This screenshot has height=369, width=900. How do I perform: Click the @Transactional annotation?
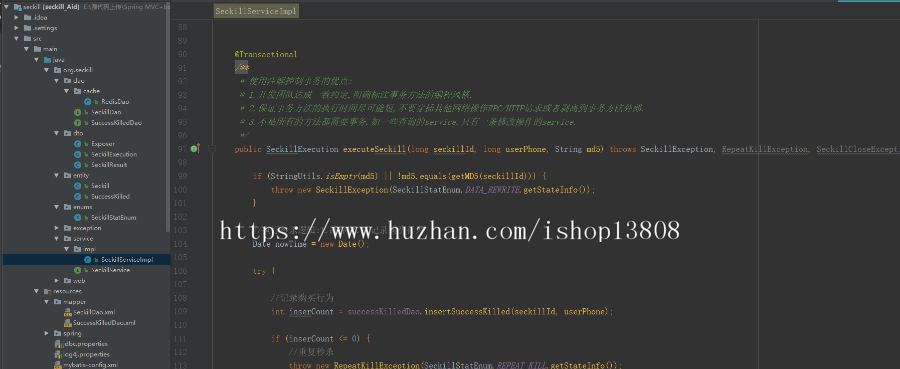click(x=266, y=54)
